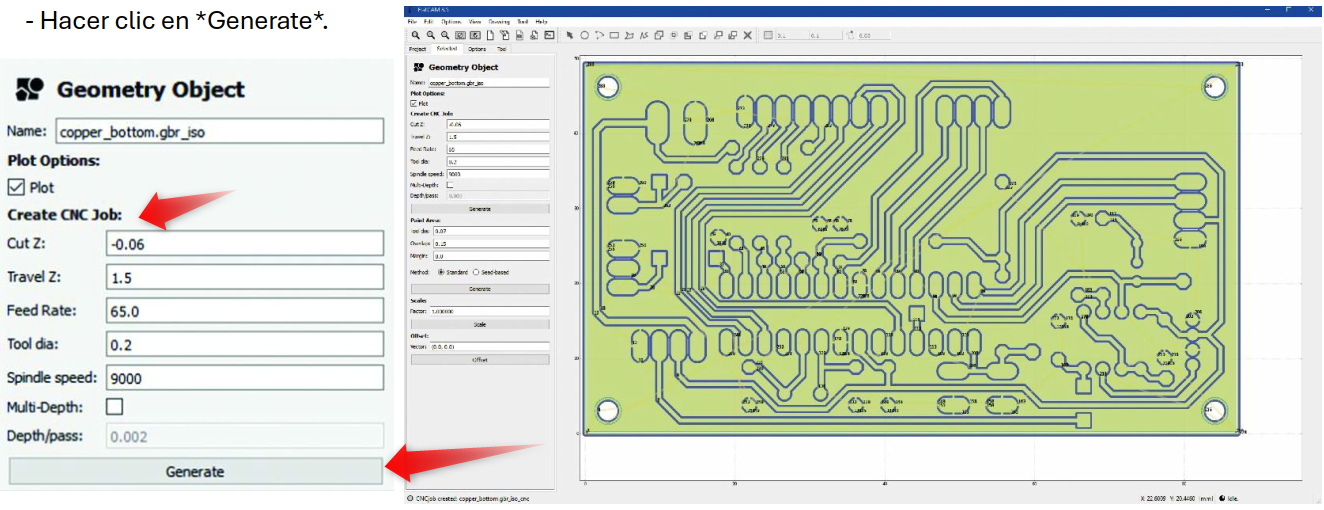Click the Polygon Union icon
This screenshot has height=510, width=1324.
click(659, 35)
